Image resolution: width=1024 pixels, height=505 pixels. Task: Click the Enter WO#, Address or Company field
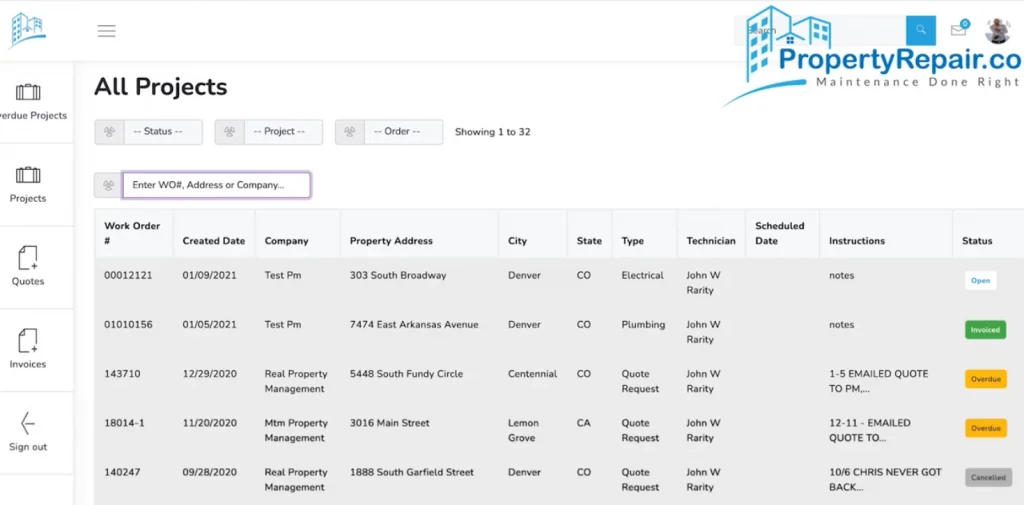(x=216, y=185)
